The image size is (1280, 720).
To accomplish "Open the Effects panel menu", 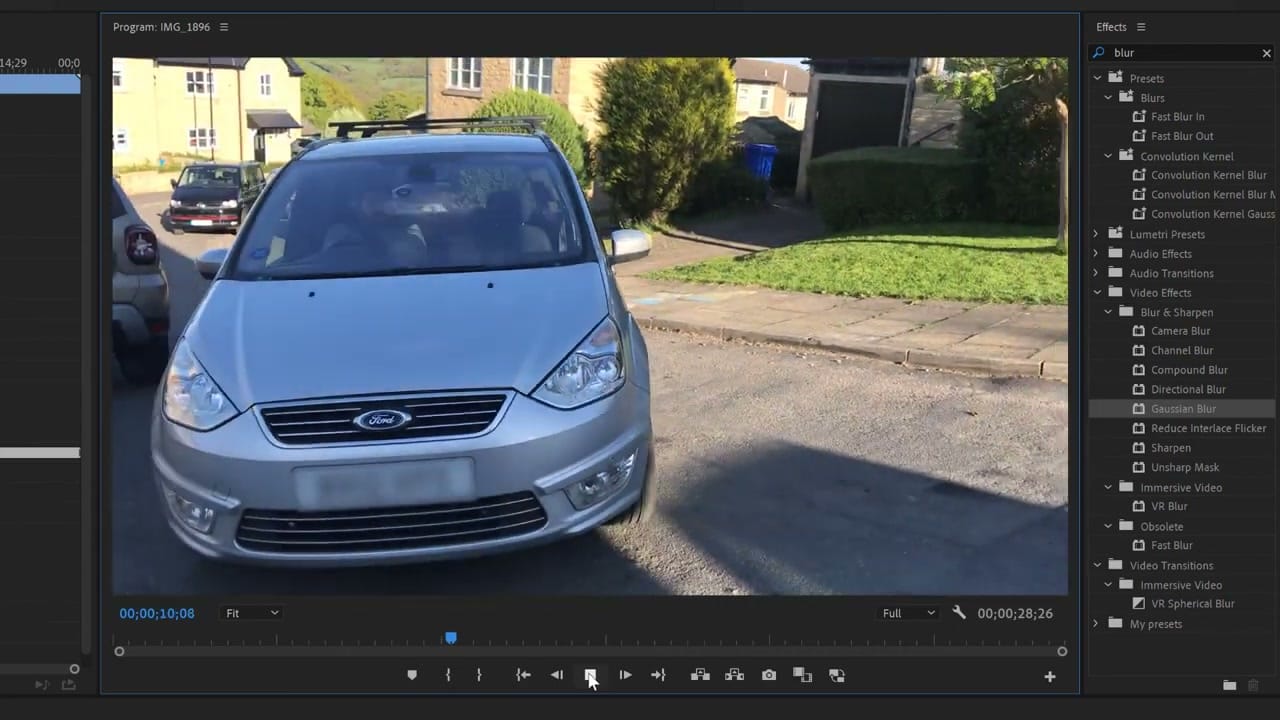I will click(1140, 27).
